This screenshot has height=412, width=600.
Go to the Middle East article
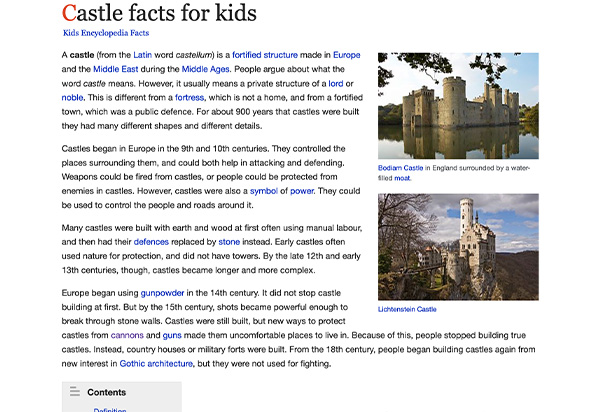tap(116, 69)
